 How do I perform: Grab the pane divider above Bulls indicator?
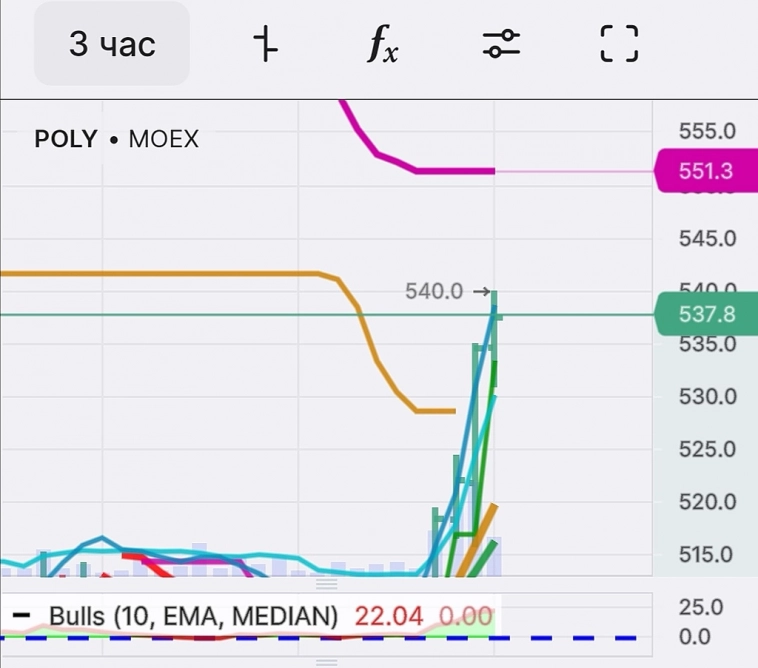tap(327, 583)
